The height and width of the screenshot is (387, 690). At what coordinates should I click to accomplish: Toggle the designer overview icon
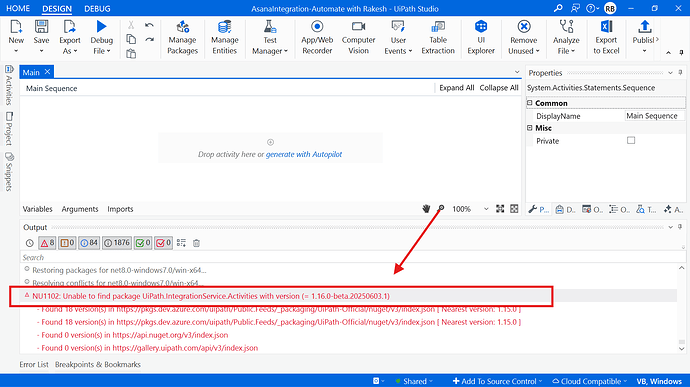pos(514,209)
